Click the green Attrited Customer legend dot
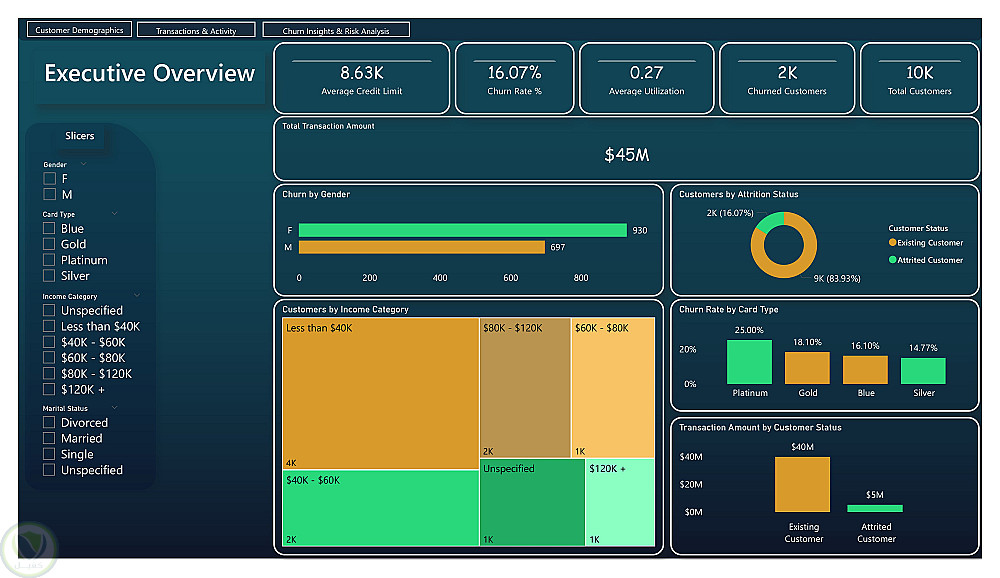 pos(892,260)
